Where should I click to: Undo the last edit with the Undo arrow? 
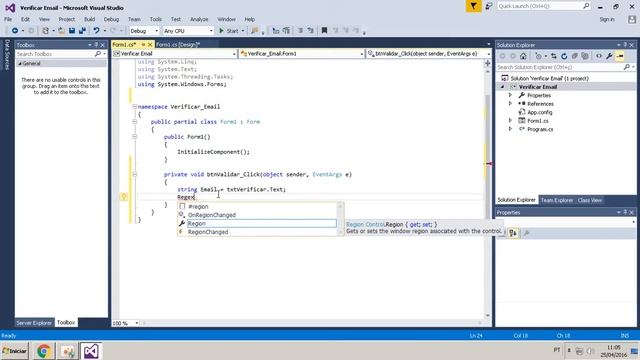(96, 31)
